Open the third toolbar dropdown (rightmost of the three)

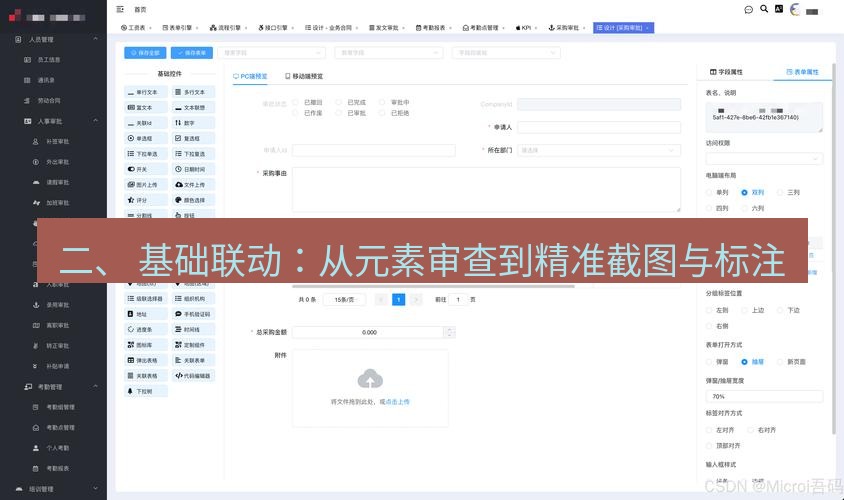506,53
